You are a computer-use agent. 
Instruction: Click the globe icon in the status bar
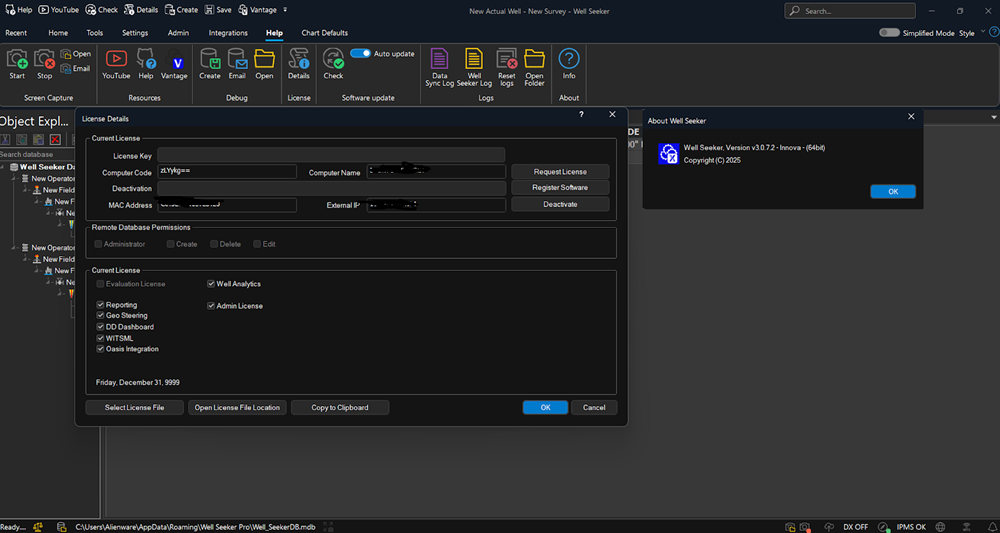940,527
